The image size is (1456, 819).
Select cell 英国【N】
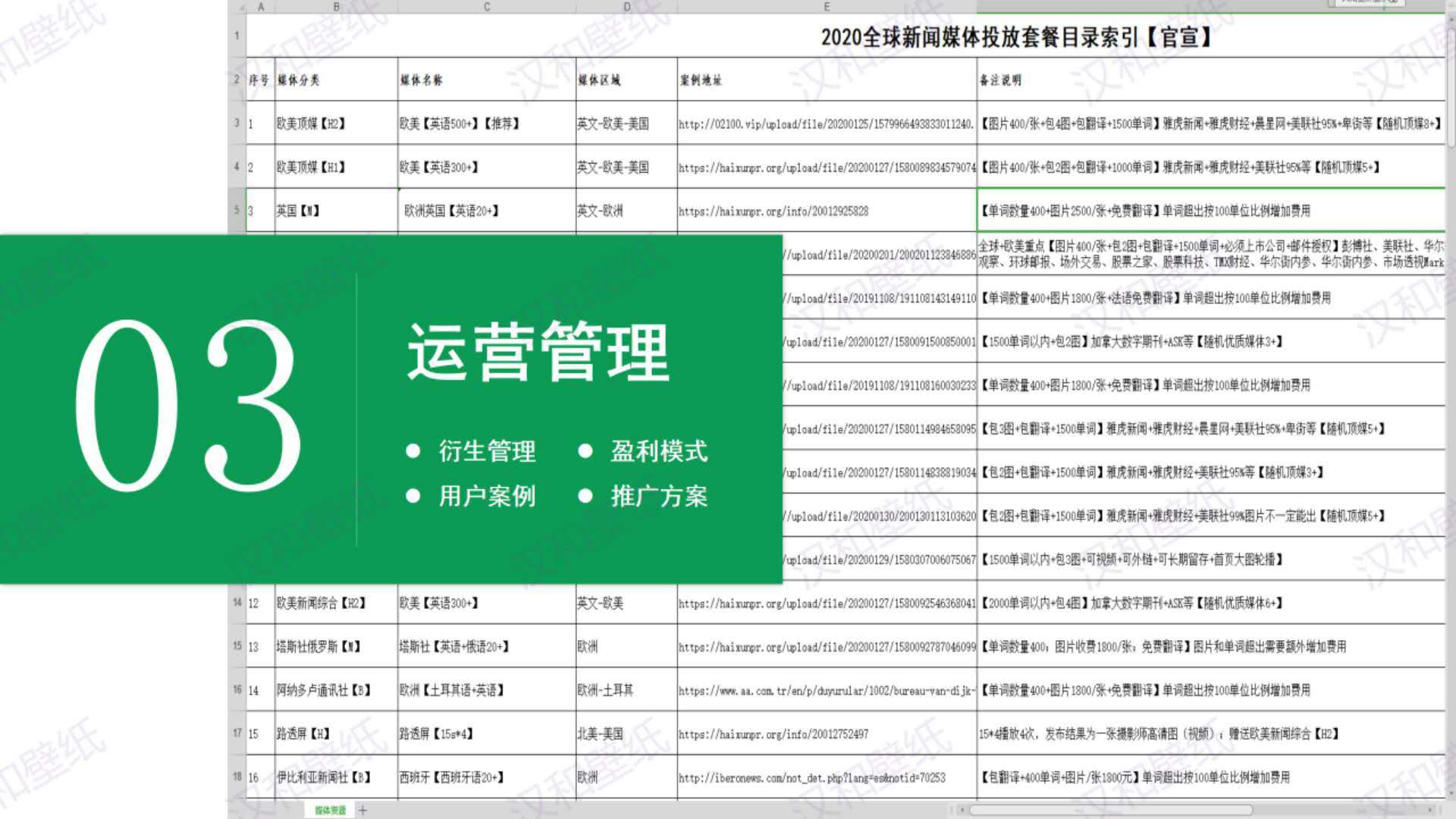click(336, 210)
